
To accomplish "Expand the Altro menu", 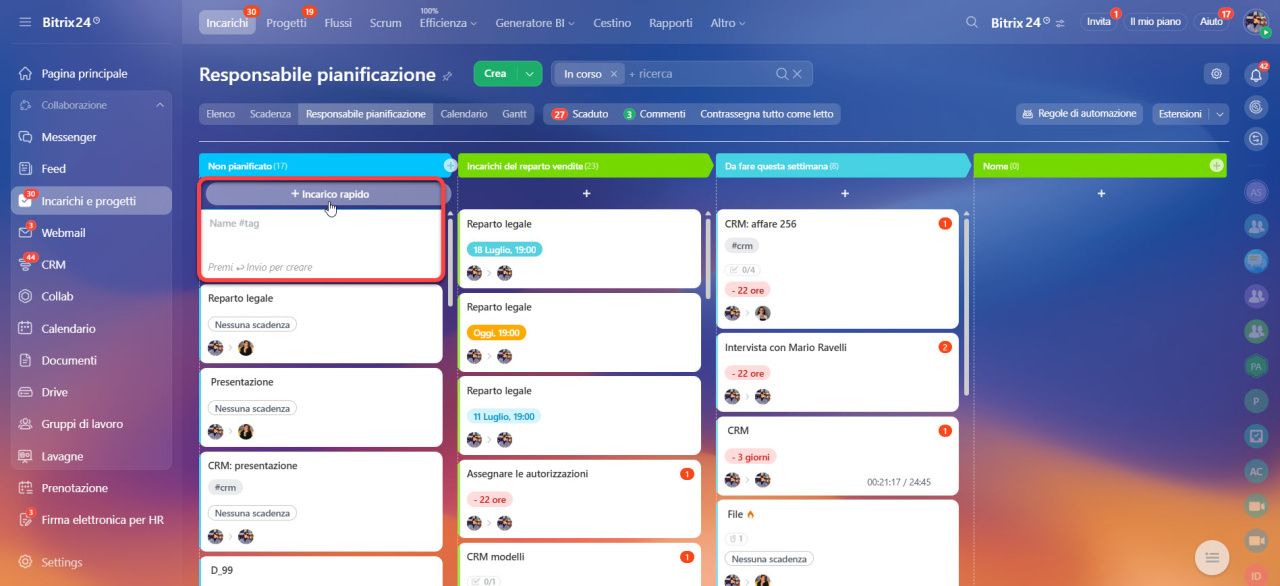I will [726, 22].
